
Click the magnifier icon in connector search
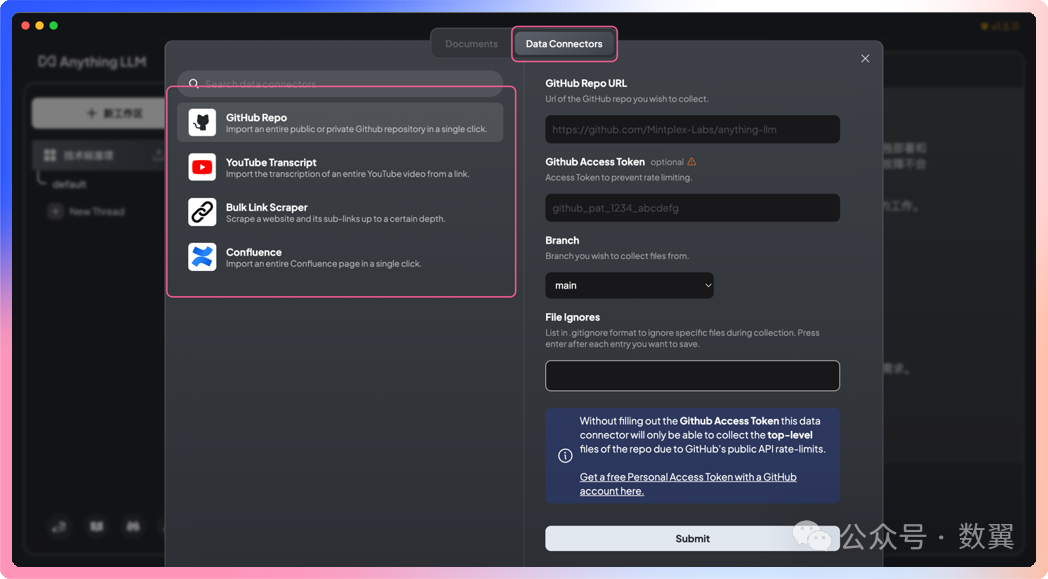pyautogui.click(x=193, y=84)
